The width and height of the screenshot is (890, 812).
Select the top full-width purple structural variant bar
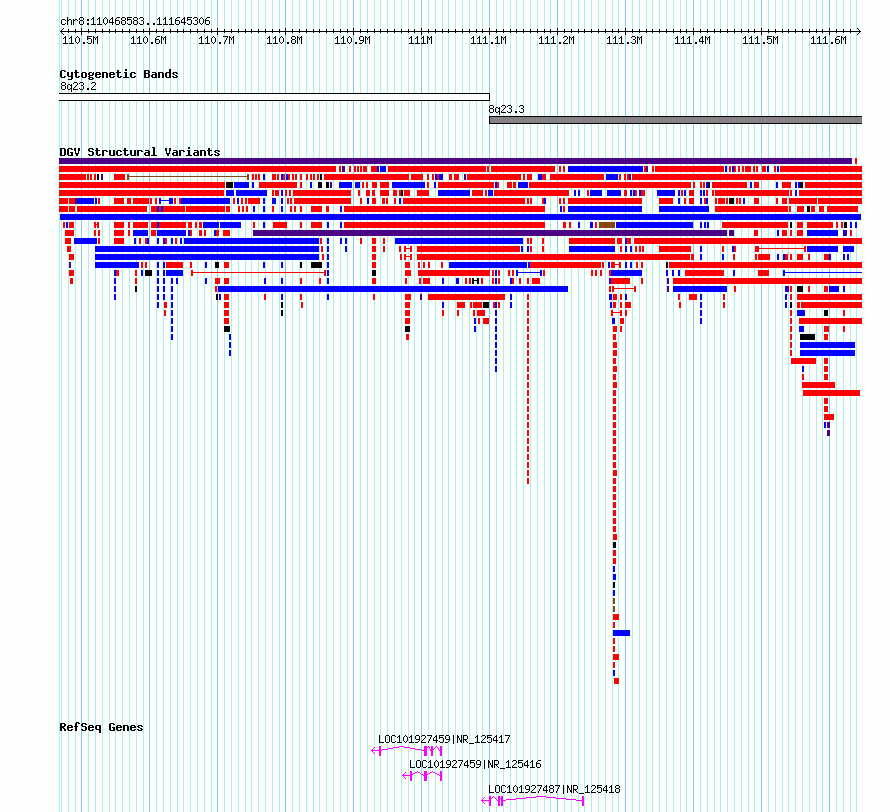click(x=456, y=161)
